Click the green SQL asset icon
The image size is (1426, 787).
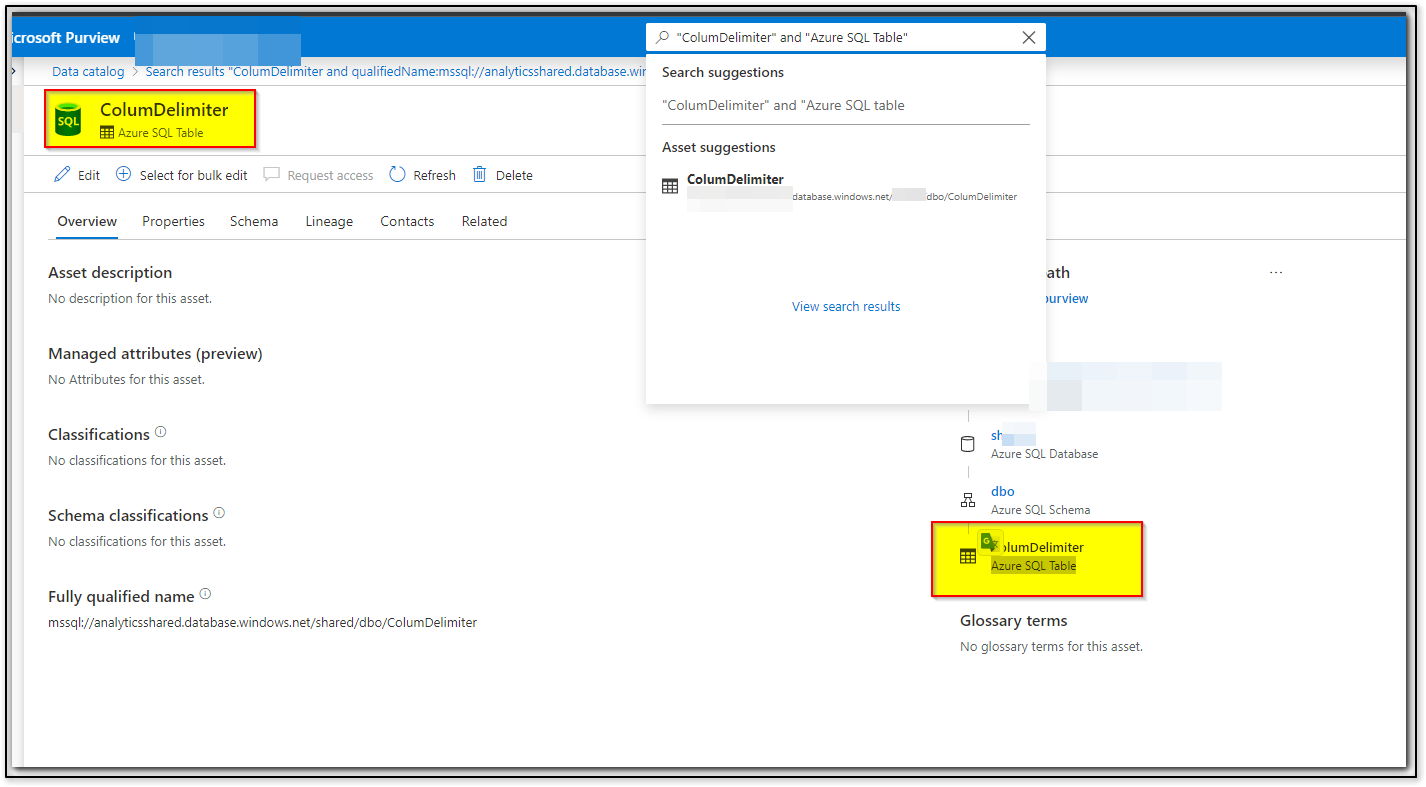tap(68, 119)
